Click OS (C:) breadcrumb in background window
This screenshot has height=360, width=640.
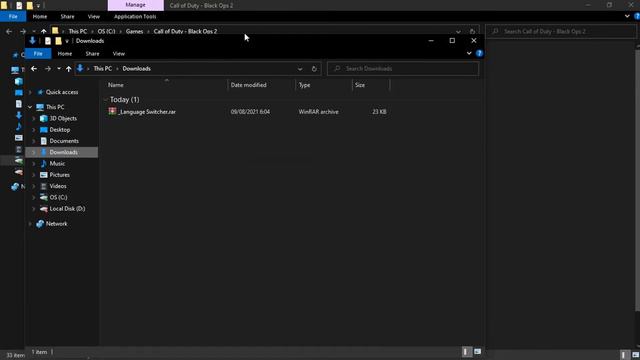(106, 31)
